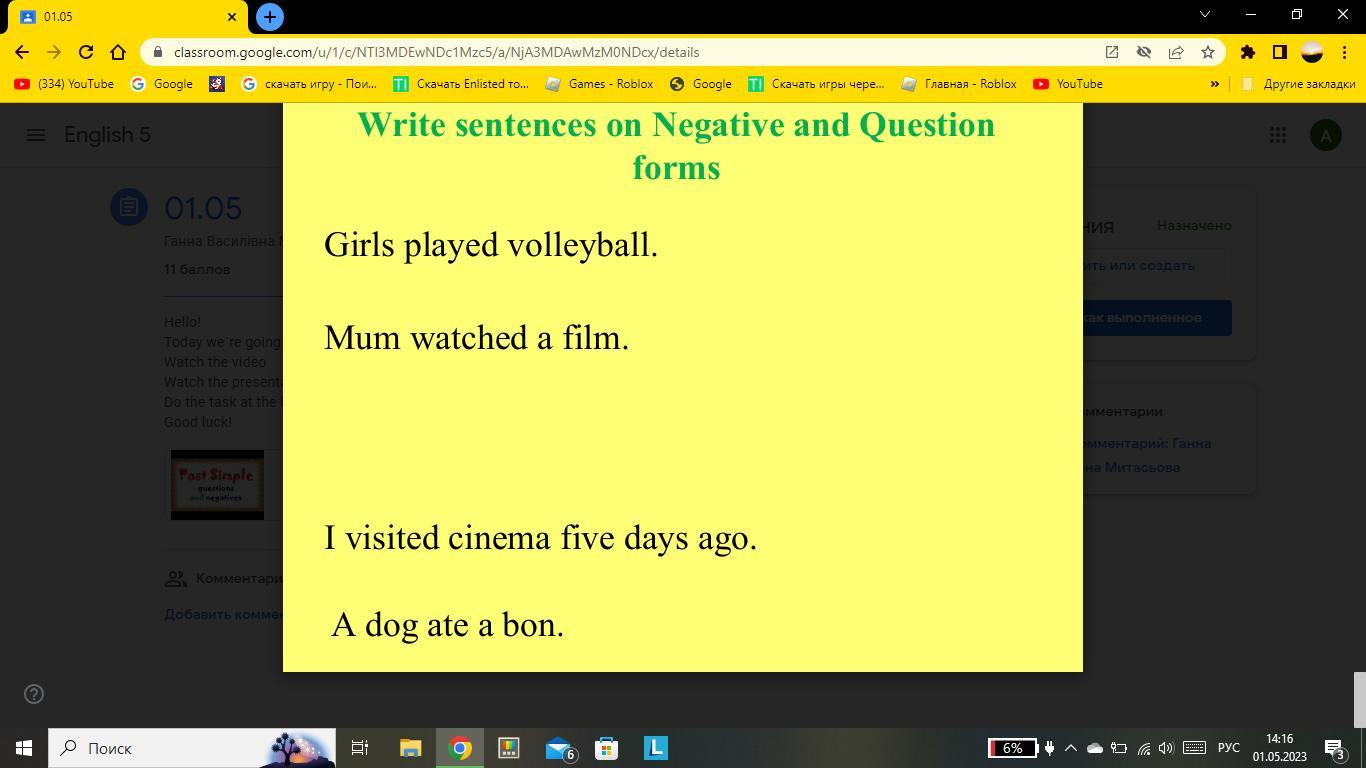Open the L app on the taskbar
Image resolution: width=1366 pixels, height=768 pixels.
(x=656, y=748)
